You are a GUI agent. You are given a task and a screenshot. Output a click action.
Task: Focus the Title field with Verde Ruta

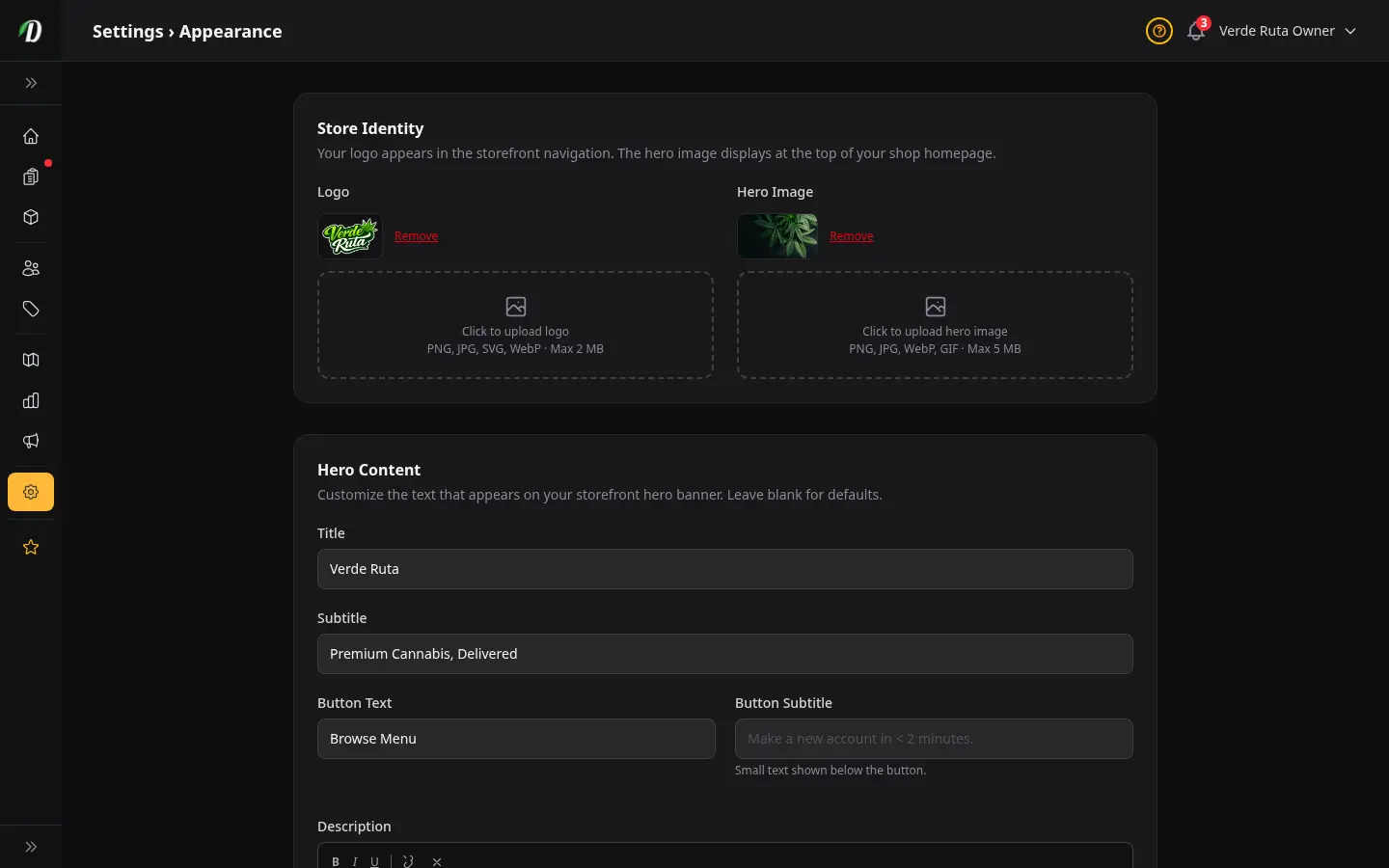click(725, 569)
